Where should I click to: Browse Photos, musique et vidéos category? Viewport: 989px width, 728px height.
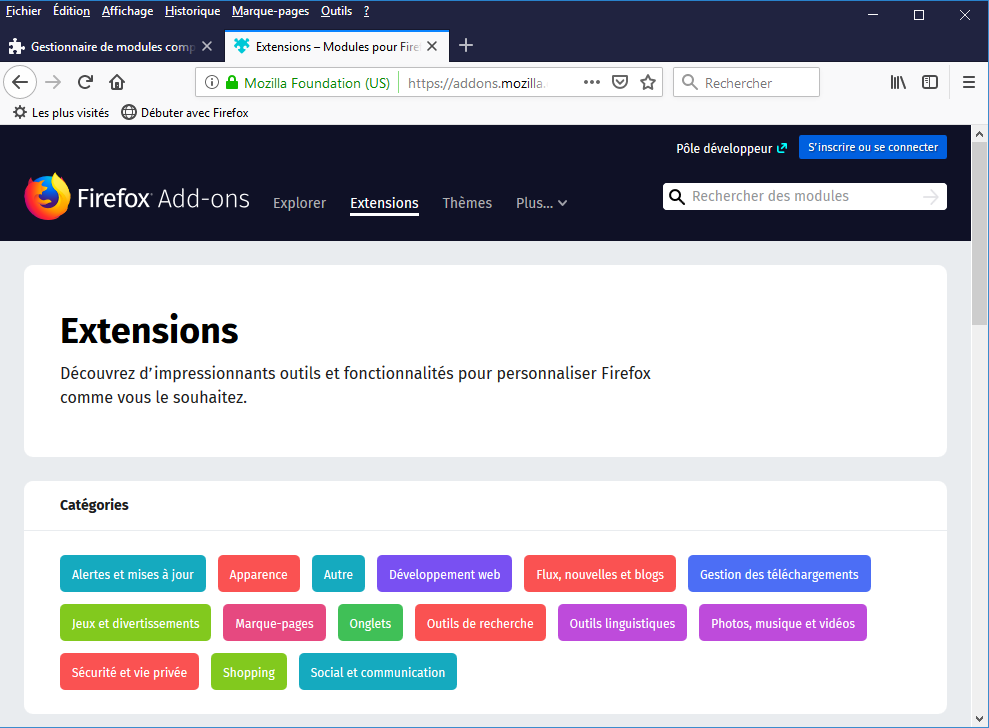tap(783, 623)
